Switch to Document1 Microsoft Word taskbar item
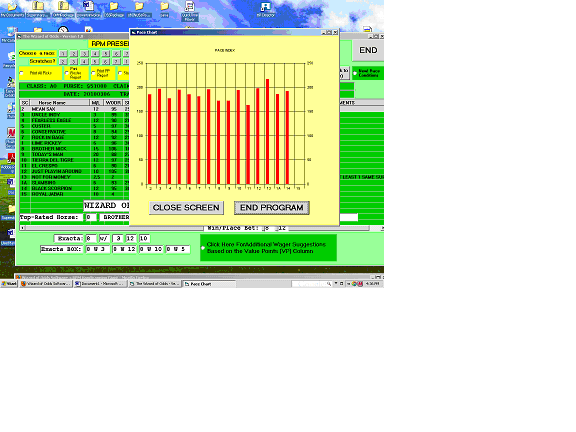Image resolution: width=576 pixels, height=432 pixels. coord(100,284)
